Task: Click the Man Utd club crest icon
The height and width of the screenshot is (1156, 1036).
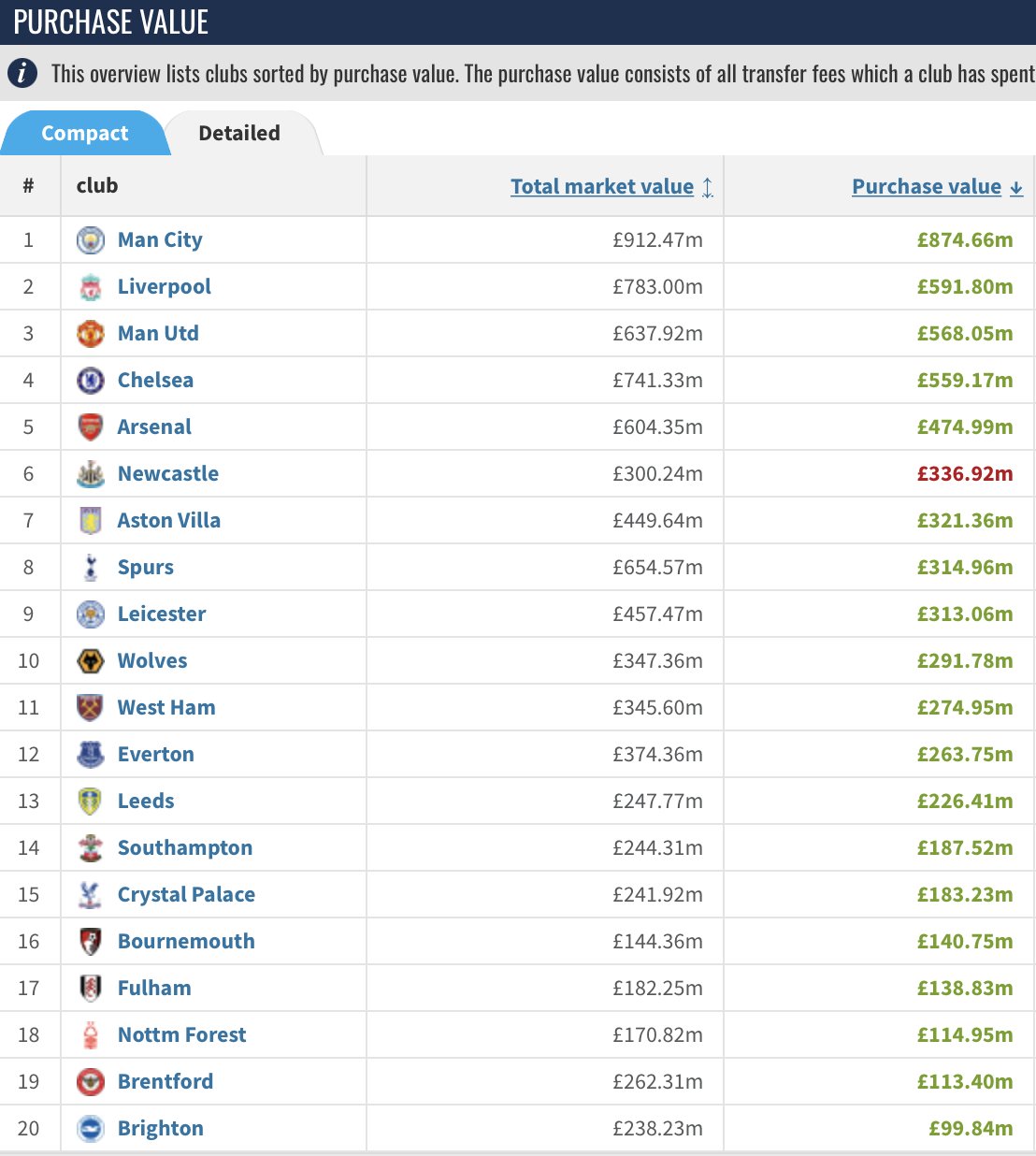Action: (90, 334)
